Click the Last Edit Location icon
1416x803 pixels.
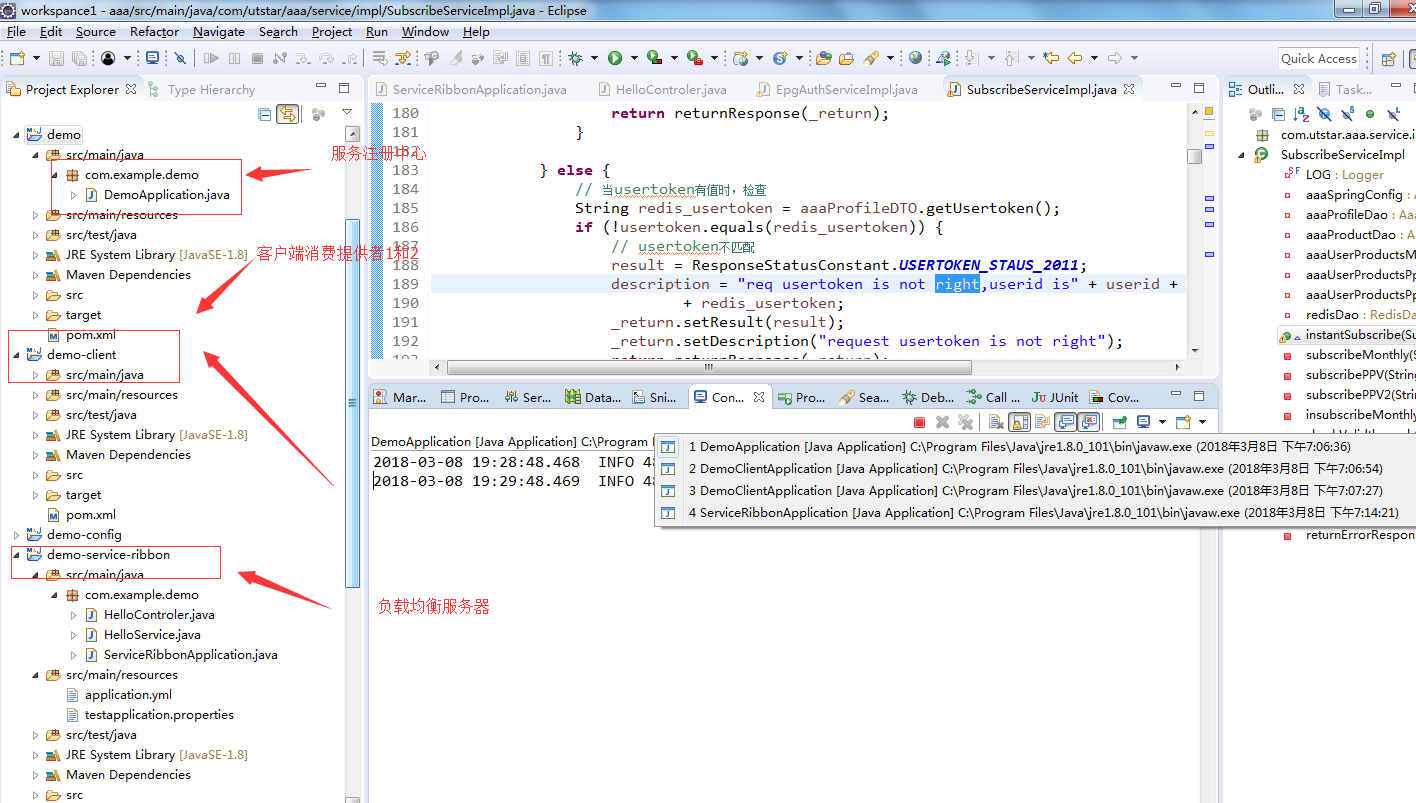point(1050,58)
